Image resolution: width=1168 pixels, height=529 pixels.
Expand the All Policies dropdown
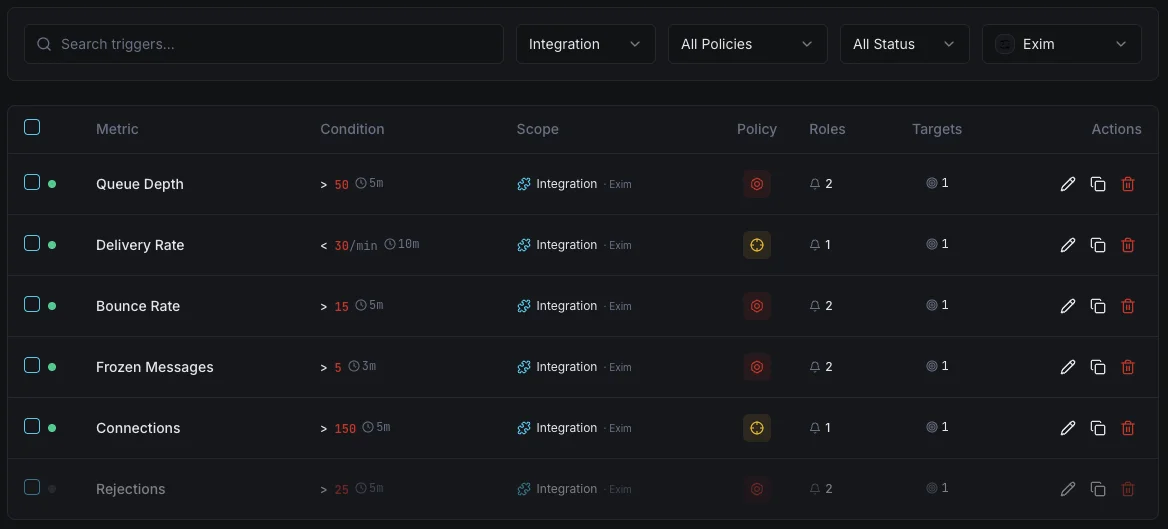[747, 44]
